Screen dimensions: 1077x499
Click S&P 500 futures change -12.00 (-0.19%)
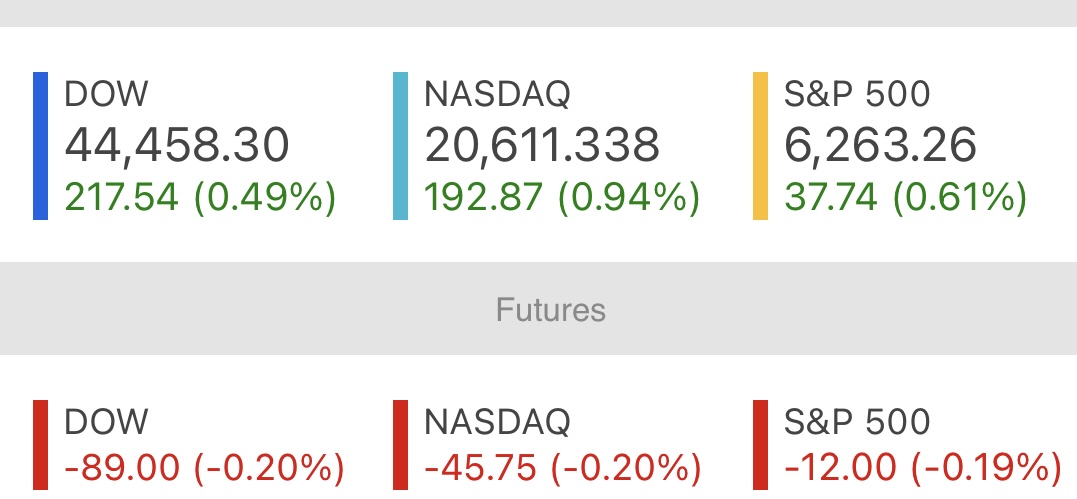coord(923,468)
